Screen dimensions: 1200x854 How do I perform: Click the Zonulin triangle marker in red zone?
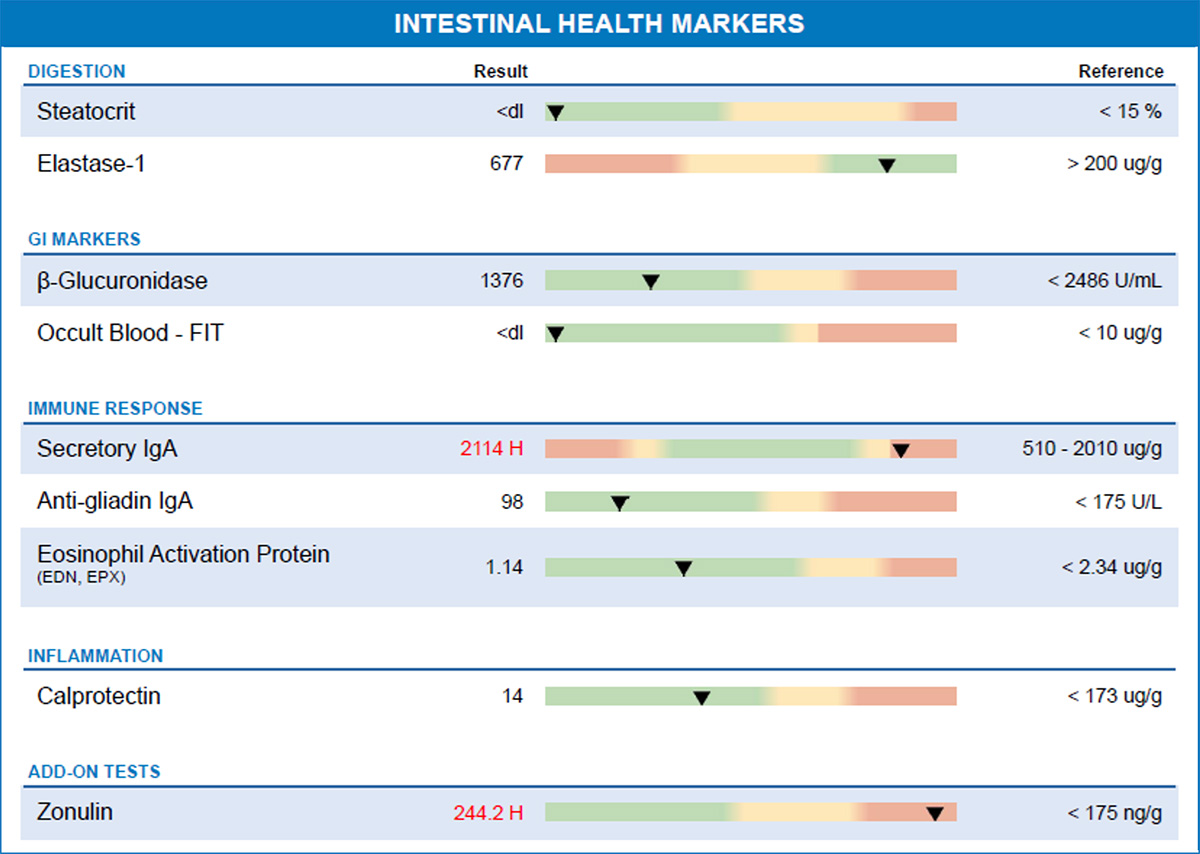(935, 813)
